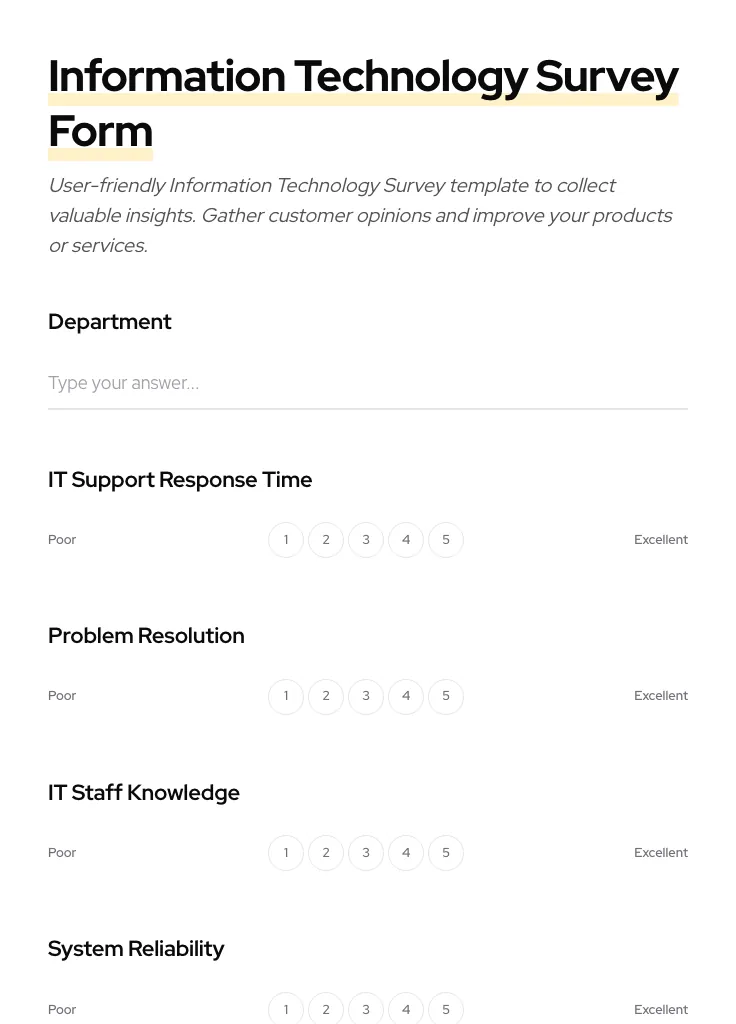Image resolution: width=736 pixels, height=1024 pixels.
Task: Click the Department answer text field
Action: tap(368, 384)
